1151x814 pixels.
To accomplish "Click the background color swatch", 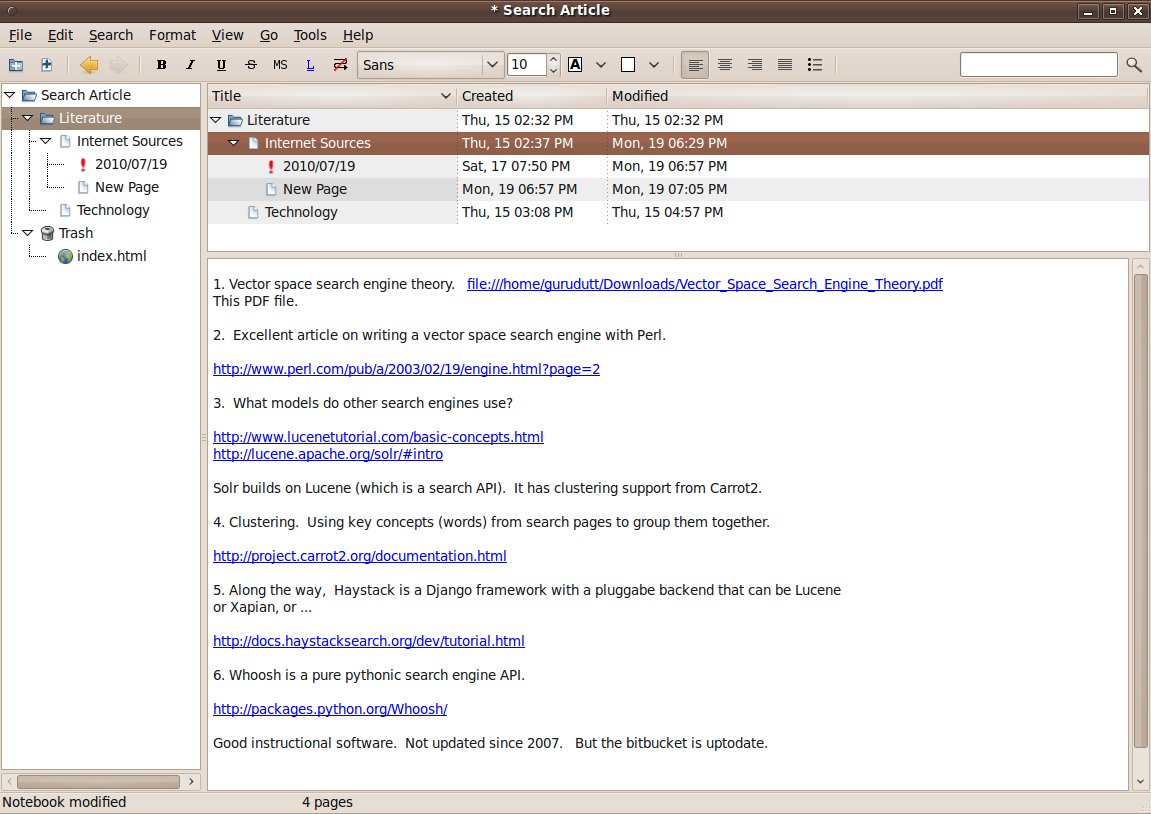I will point(628,65).
